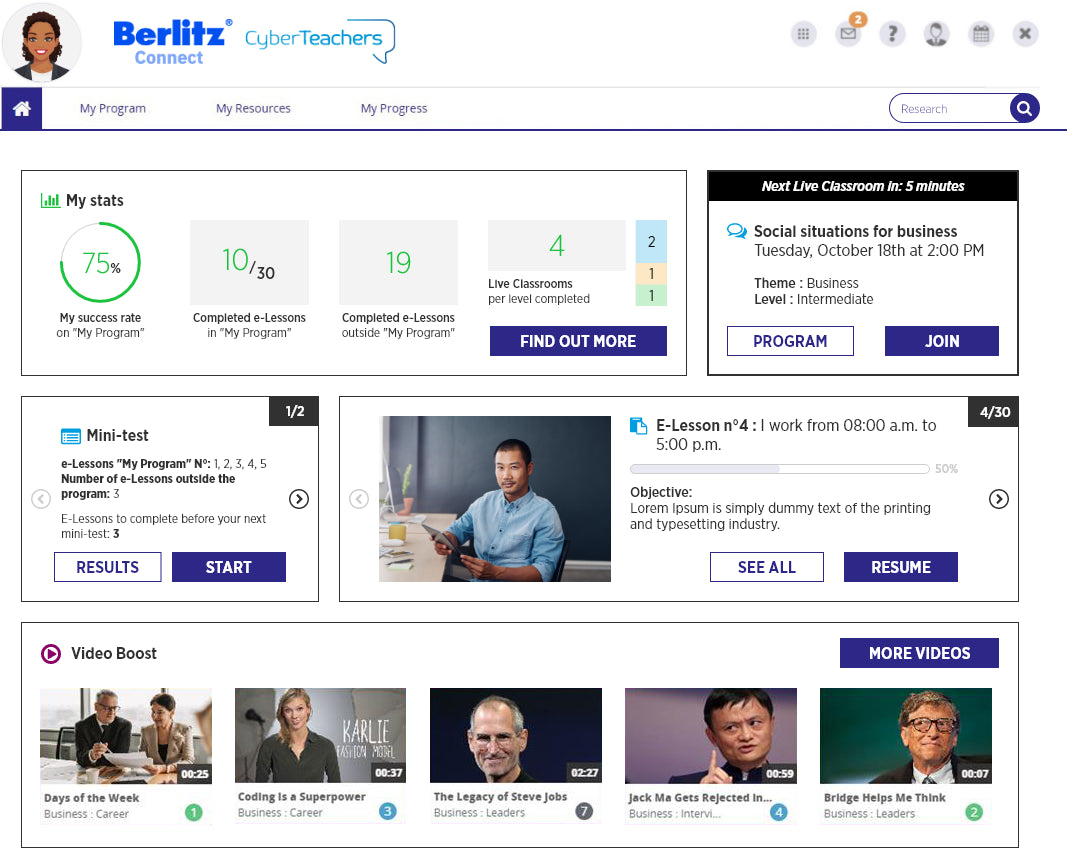Open the My Progress menu

click(394, 109)
